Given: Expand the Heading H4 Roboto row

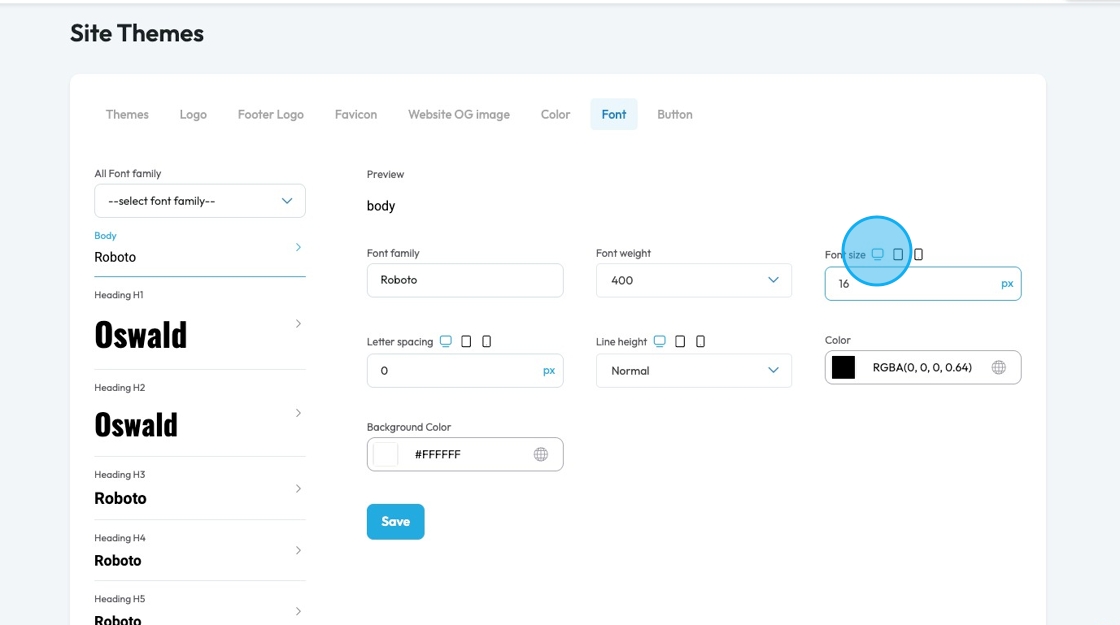Looking at the screenshot, I should click(200, 551).
